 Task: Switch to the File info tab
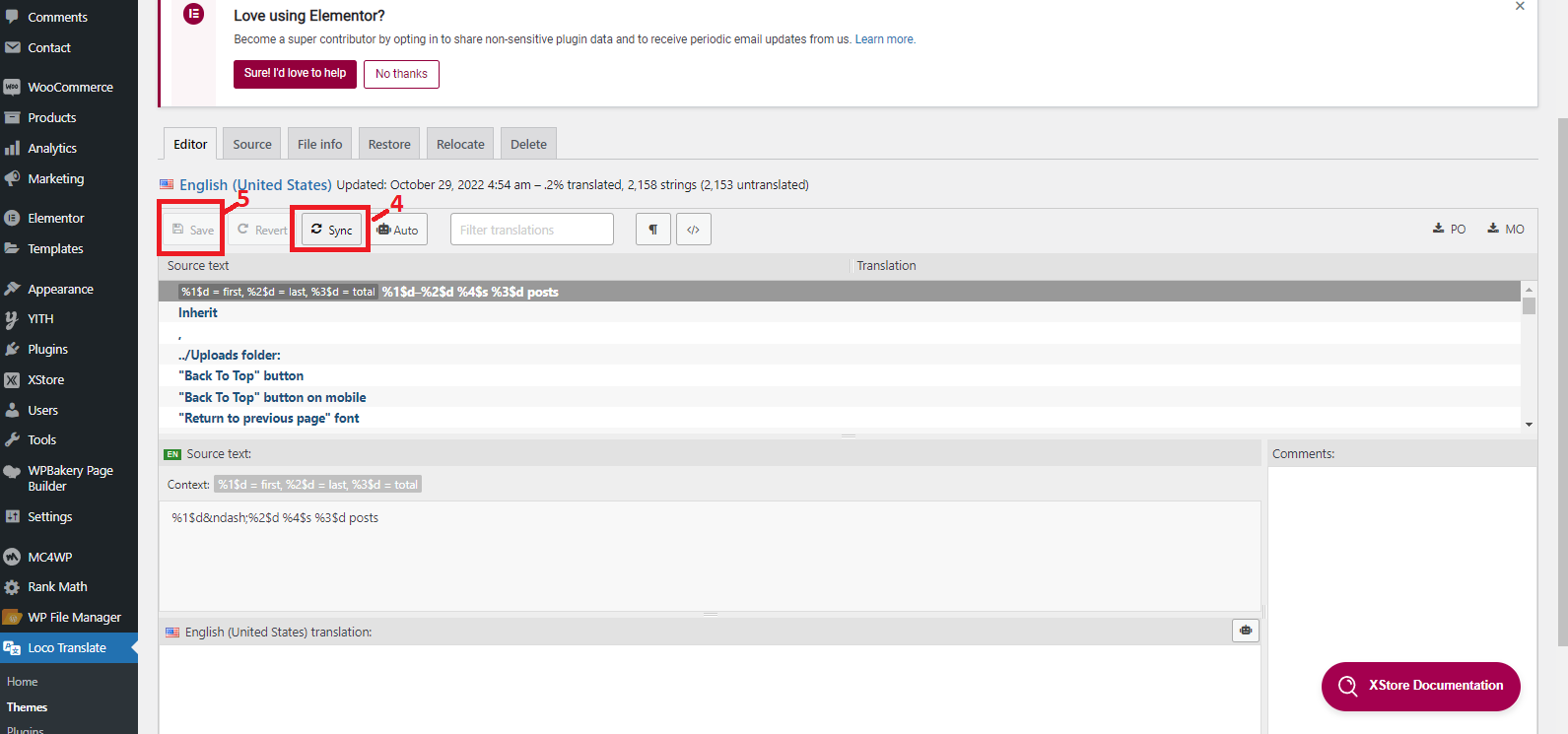pyautogui.click(x=320, y=144)
